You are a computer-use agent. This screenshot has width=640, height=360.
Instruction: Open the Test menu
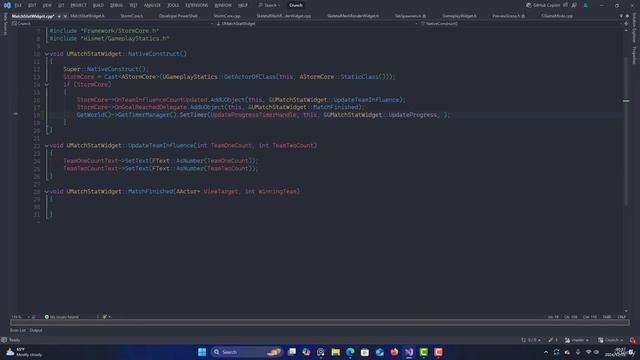click(x=133, y=5)
